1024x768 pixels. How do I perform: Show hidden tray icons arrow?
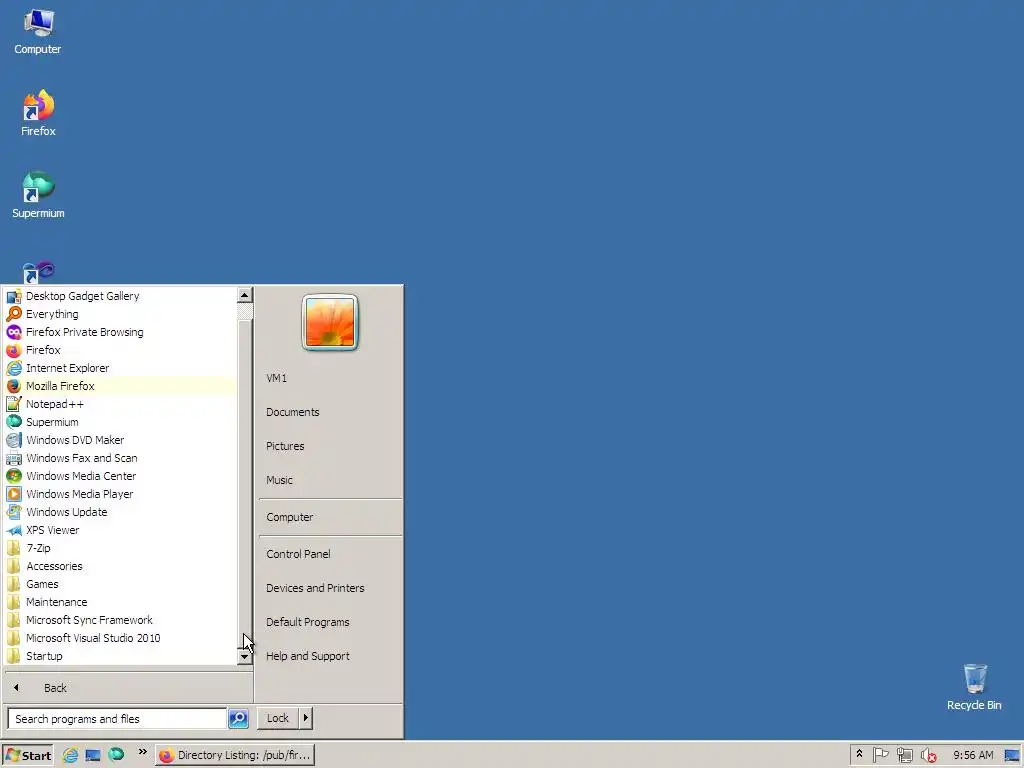(859, 754)
